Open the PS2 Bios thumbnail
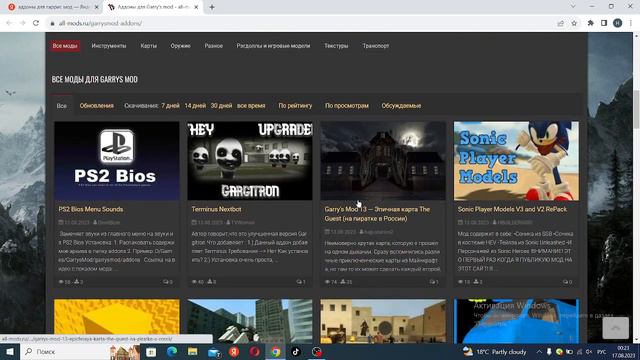 point(117,161)
